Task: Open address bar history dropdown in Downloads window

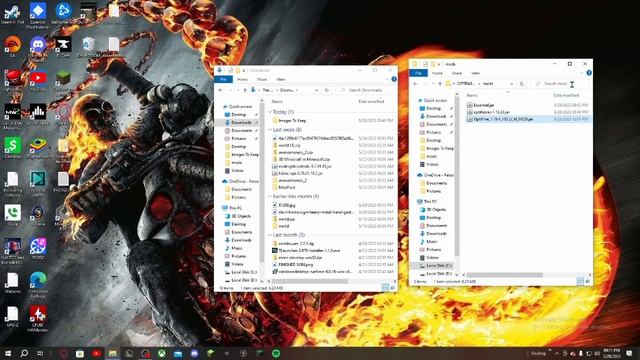Action: [316, 90]
